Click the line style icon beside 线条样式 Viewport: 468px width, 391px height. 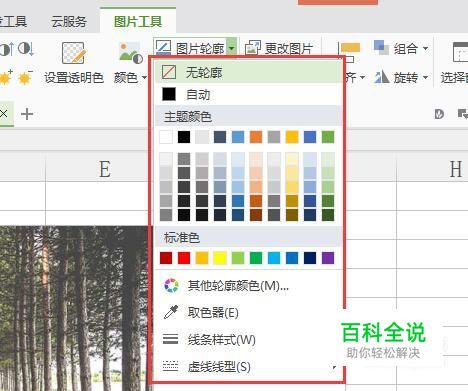(170, 339)
